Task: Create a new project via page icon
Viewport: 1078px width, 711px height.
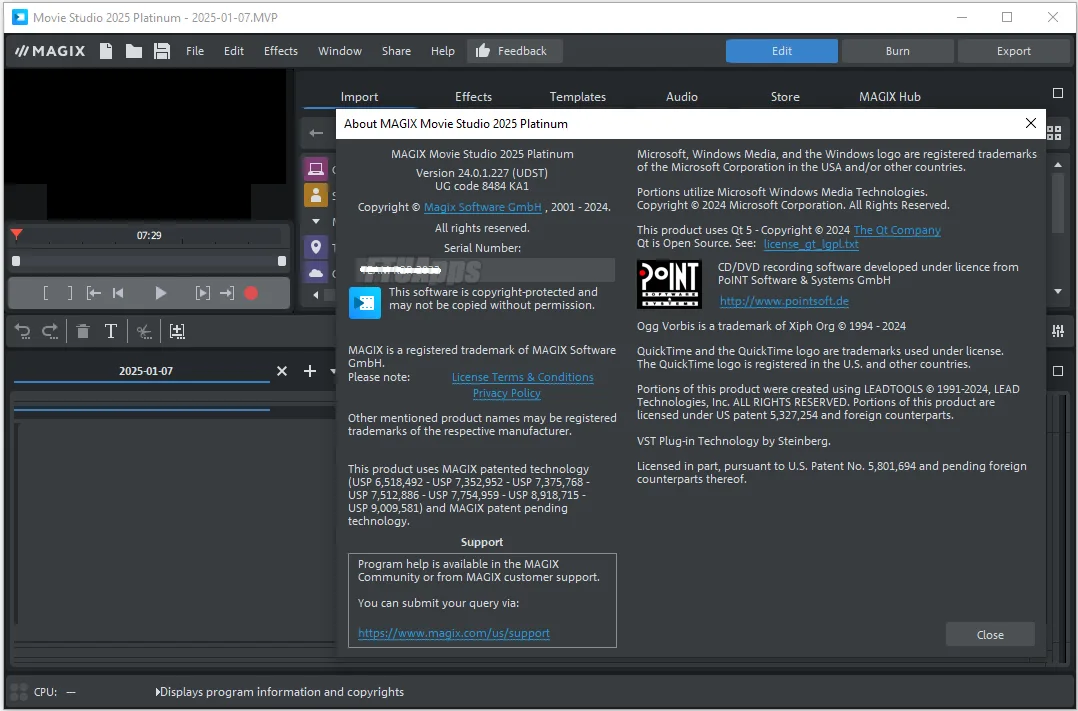Action: 106,51
